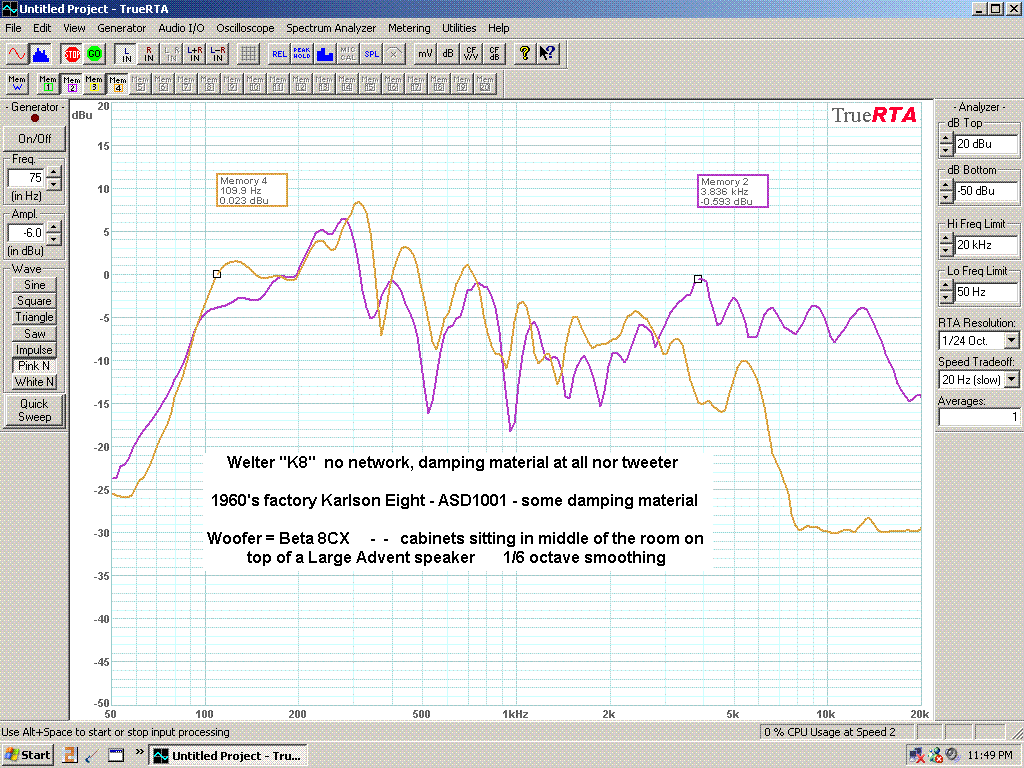Select the spectrum analyzer bar graph icon
Image resolution: width=1024 pixels, height=768 pixels.
pyautogui.click(x=41, y=54)
